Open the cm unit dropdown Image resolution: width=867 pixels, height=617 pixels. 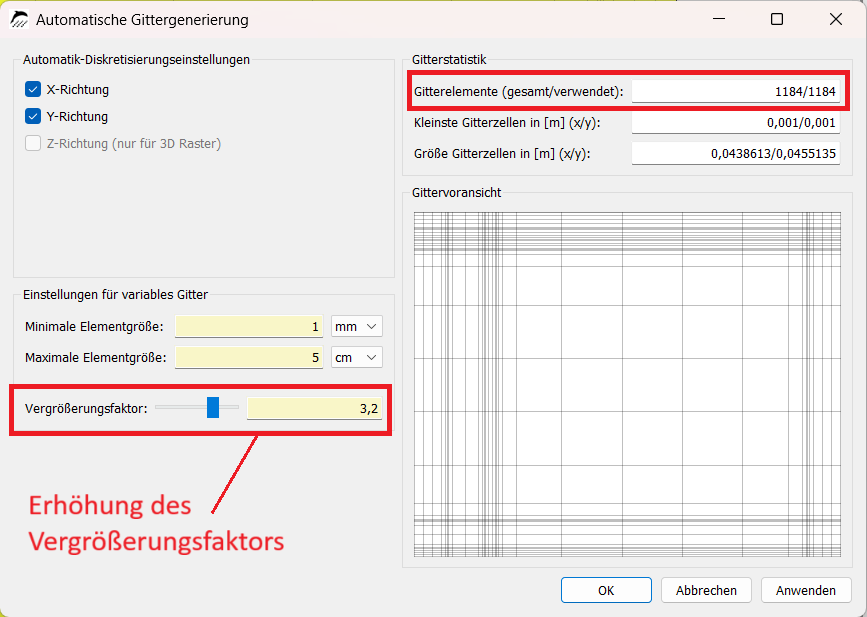(x=357, y=357)
